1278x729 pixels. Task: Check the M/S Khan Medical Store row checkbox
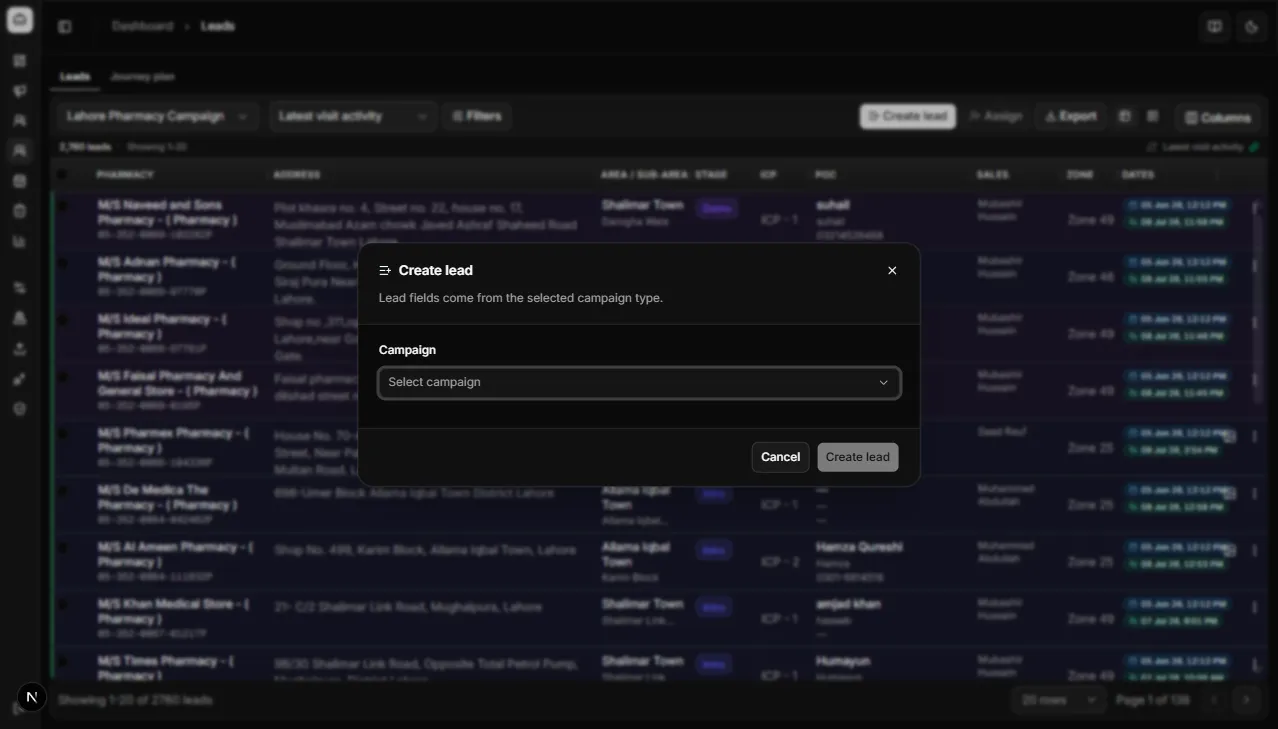(63, 605)
